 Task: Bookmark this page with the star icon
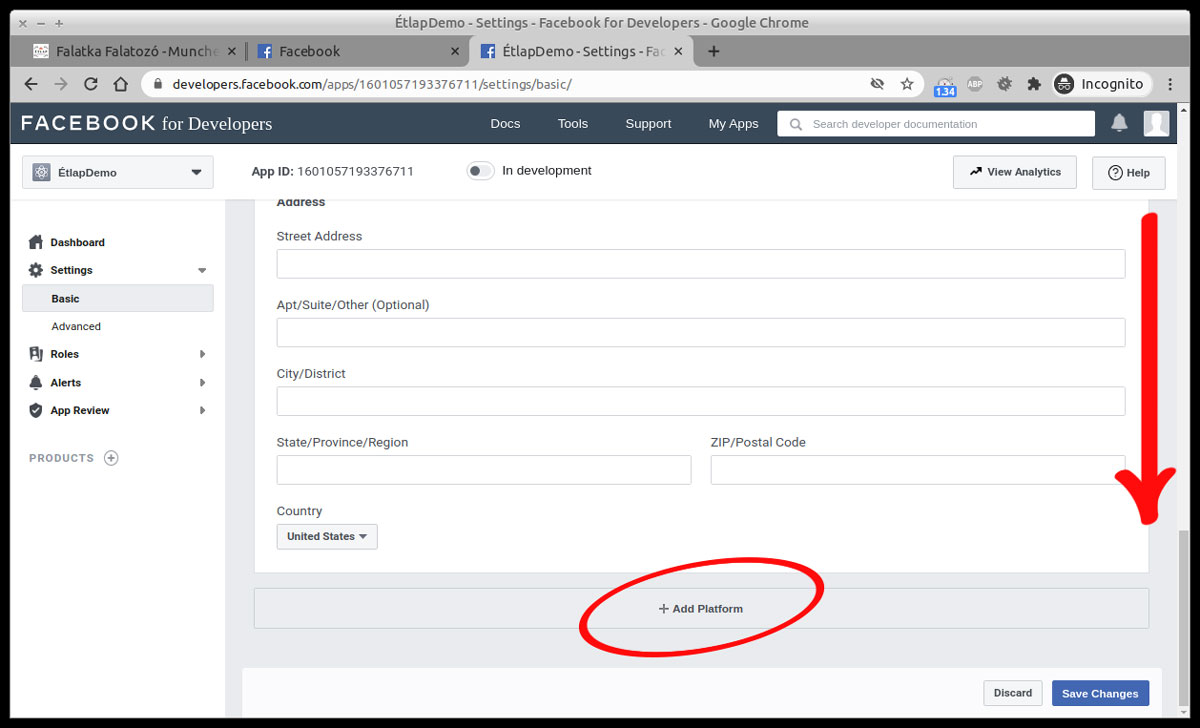coord(907,84)
